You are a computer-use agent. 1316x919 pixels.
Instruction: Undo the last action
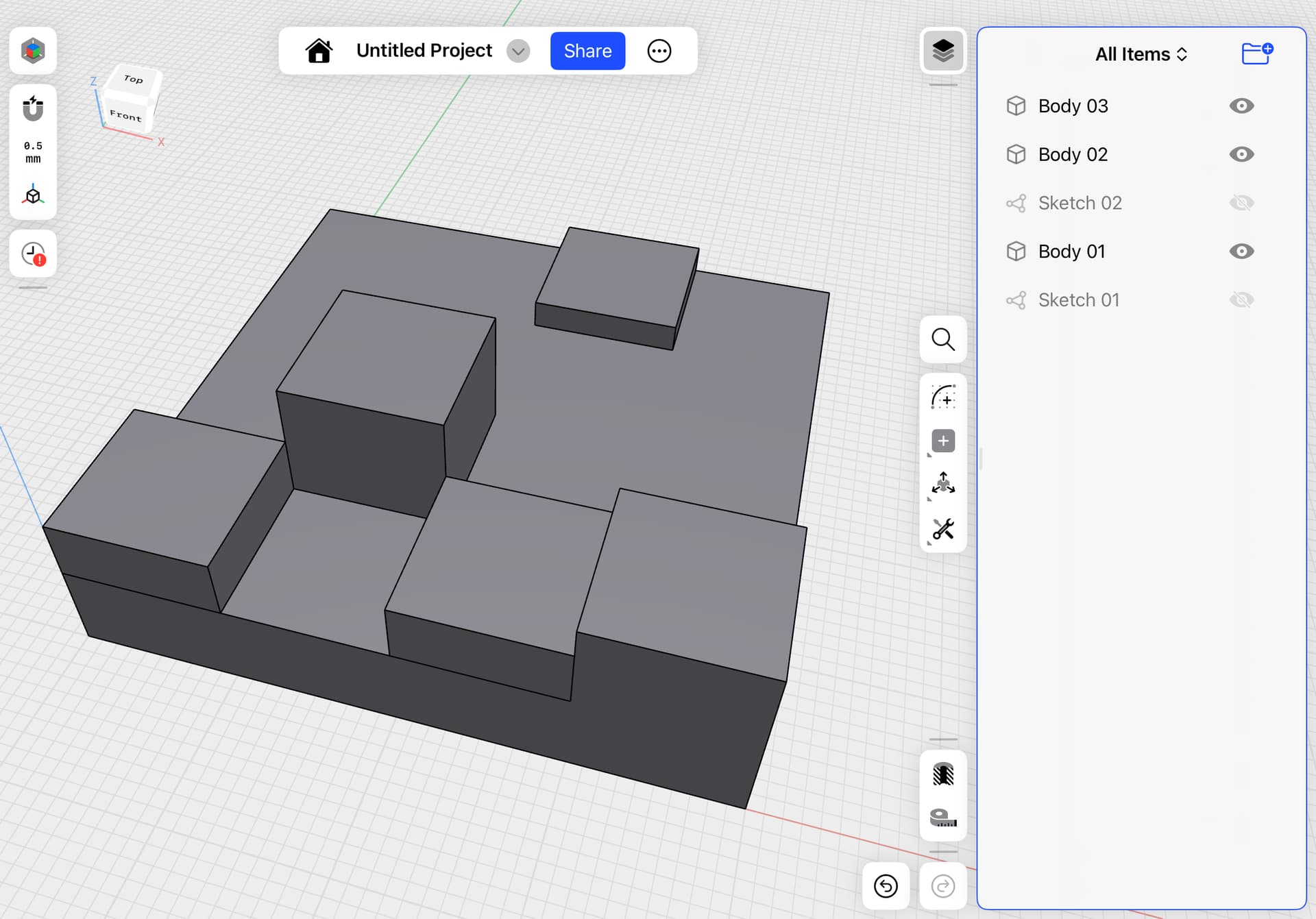[886, 886]
